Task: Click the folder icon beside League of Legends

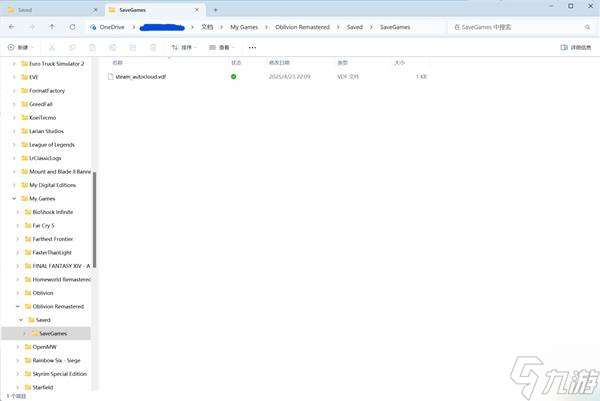Action: (24, 145)
